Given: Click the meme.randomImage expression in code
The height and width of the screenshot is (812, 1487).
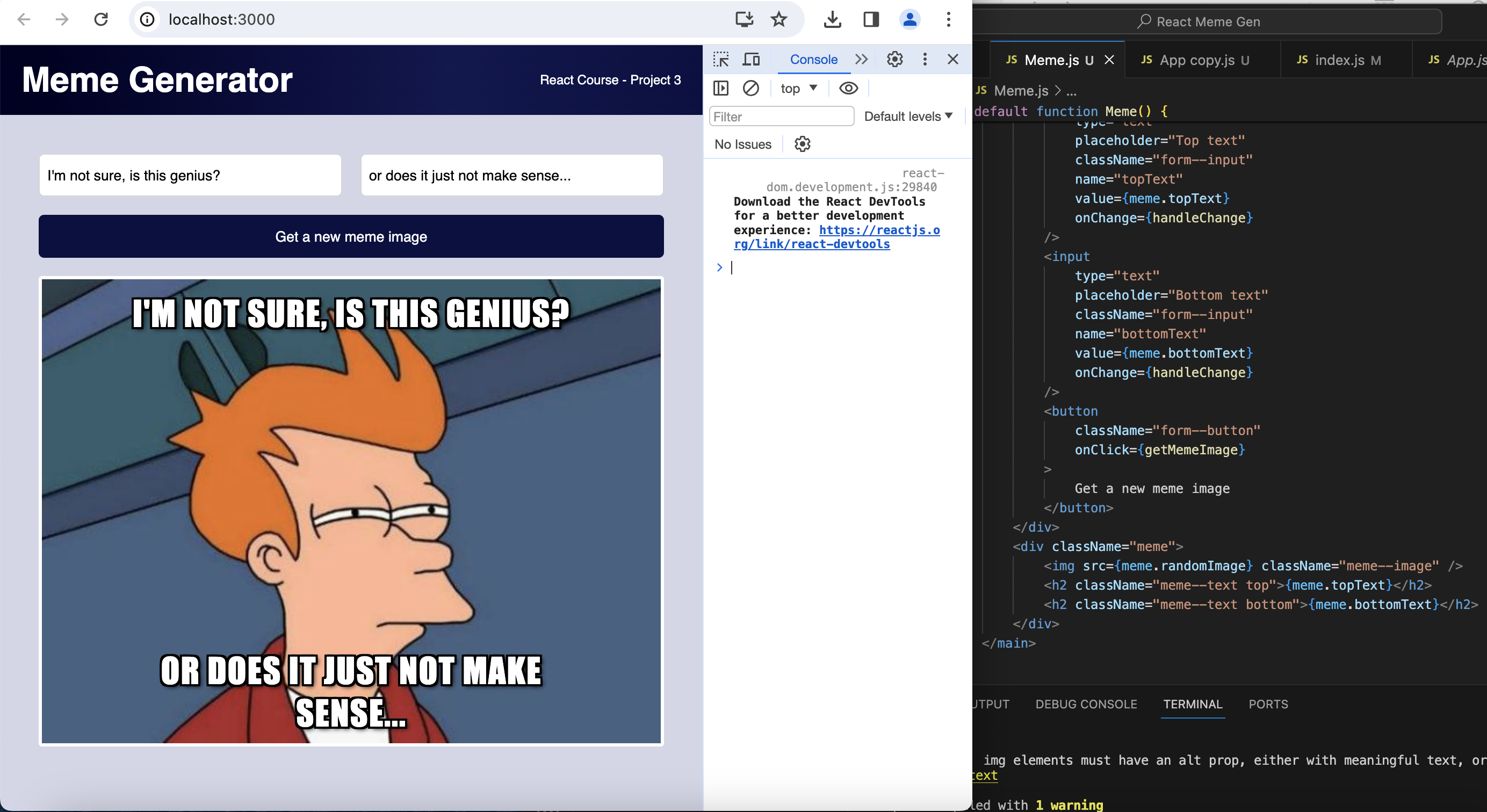Looking at the screenshot, I should pyautogui.click(x=1183, y=565).
